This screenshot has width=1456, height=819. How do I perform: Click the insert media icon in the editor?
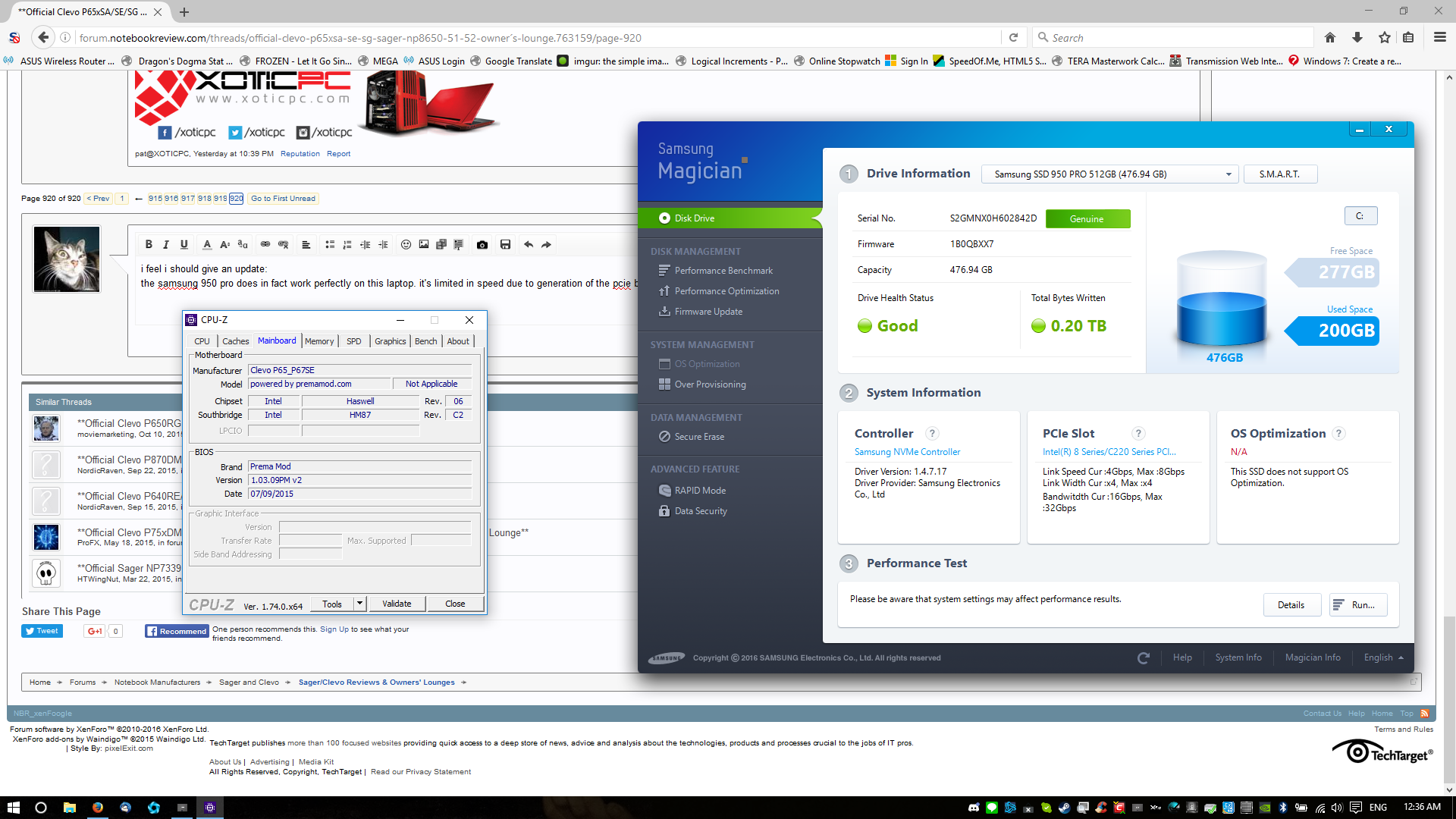point(441,244)
